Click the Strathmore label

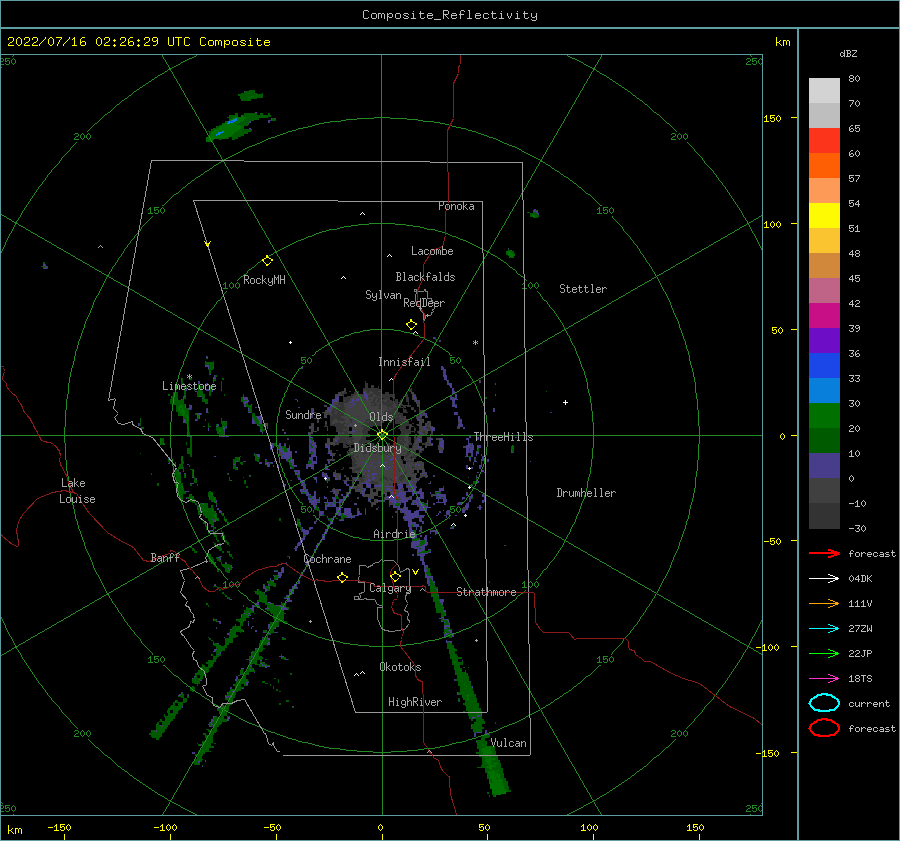[486, 592]
